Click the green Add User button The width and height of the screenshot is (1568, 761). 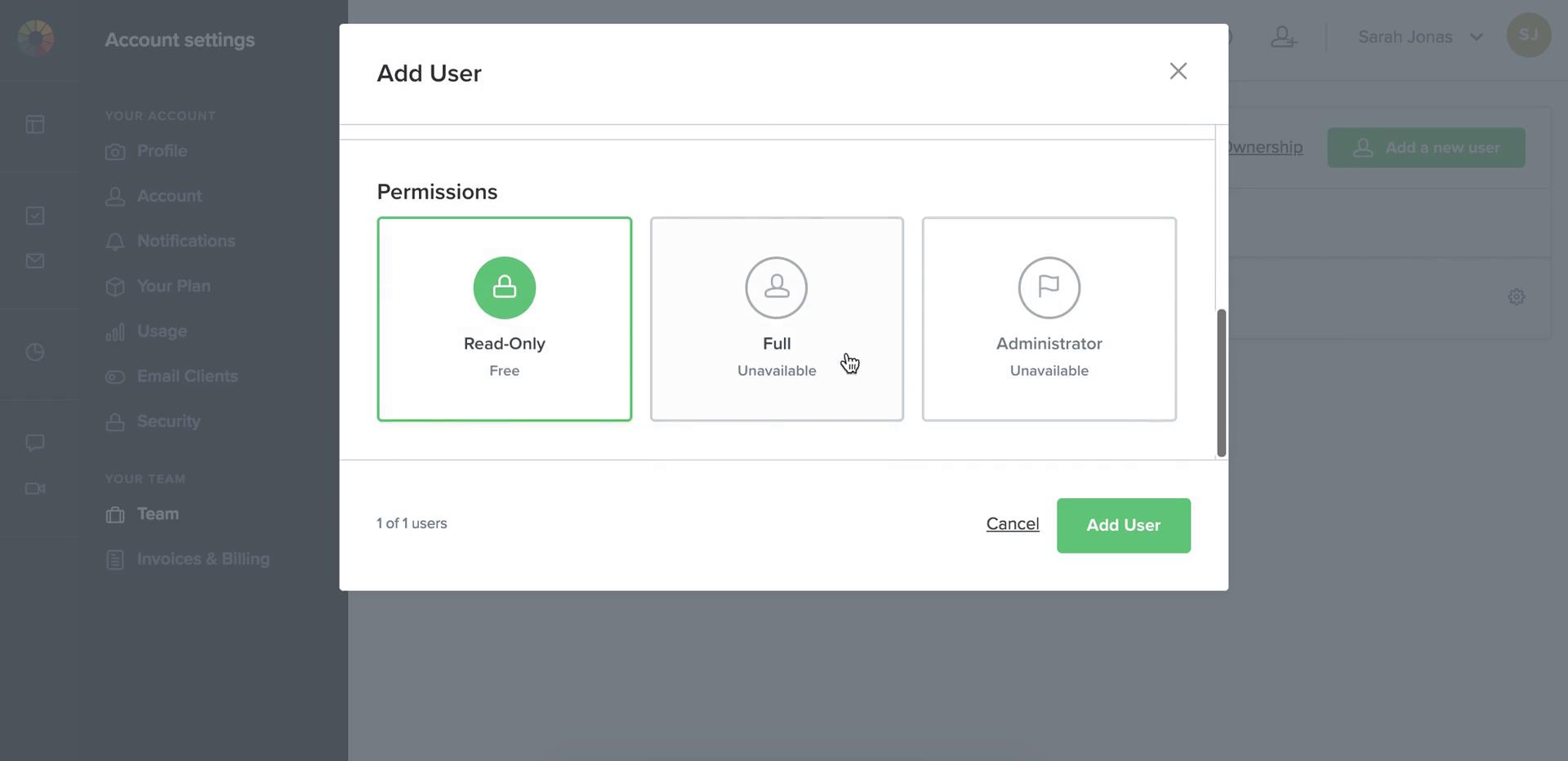pyautogui.click(x=1123, y=525)
